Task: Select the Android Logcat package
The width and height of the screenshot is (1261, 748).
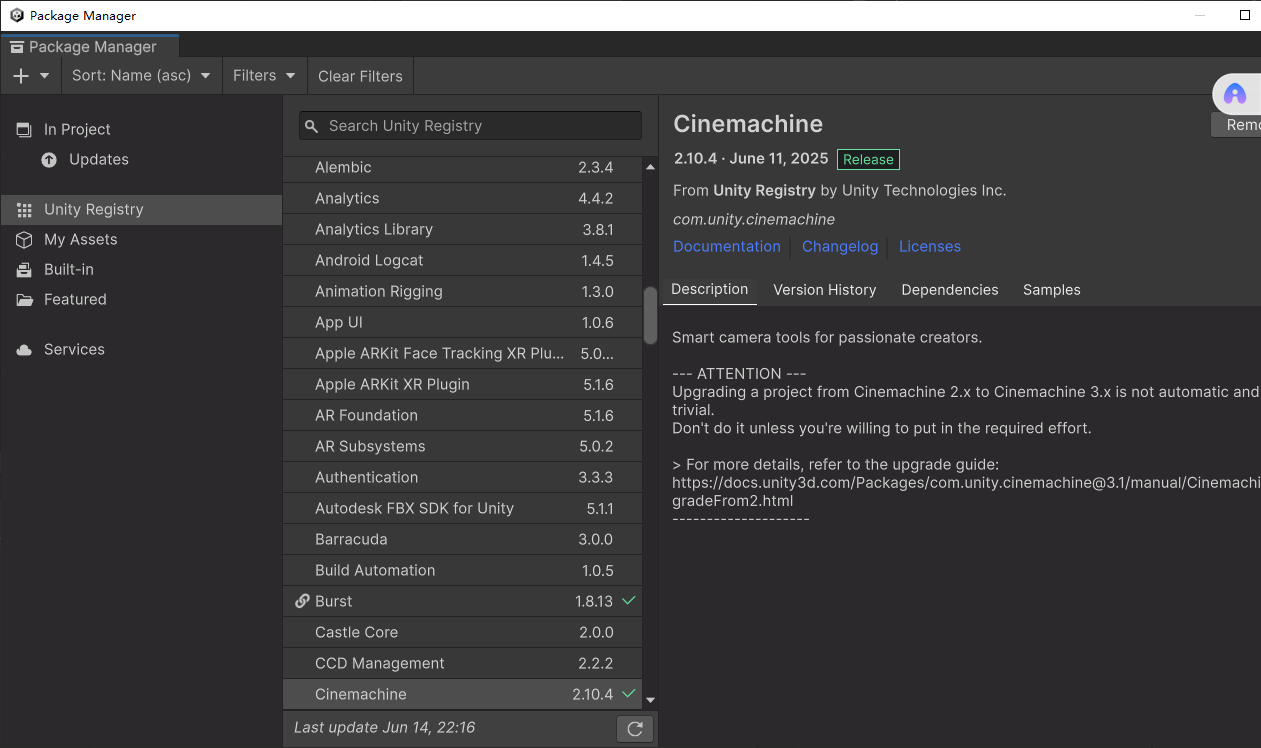Action: 463,260
